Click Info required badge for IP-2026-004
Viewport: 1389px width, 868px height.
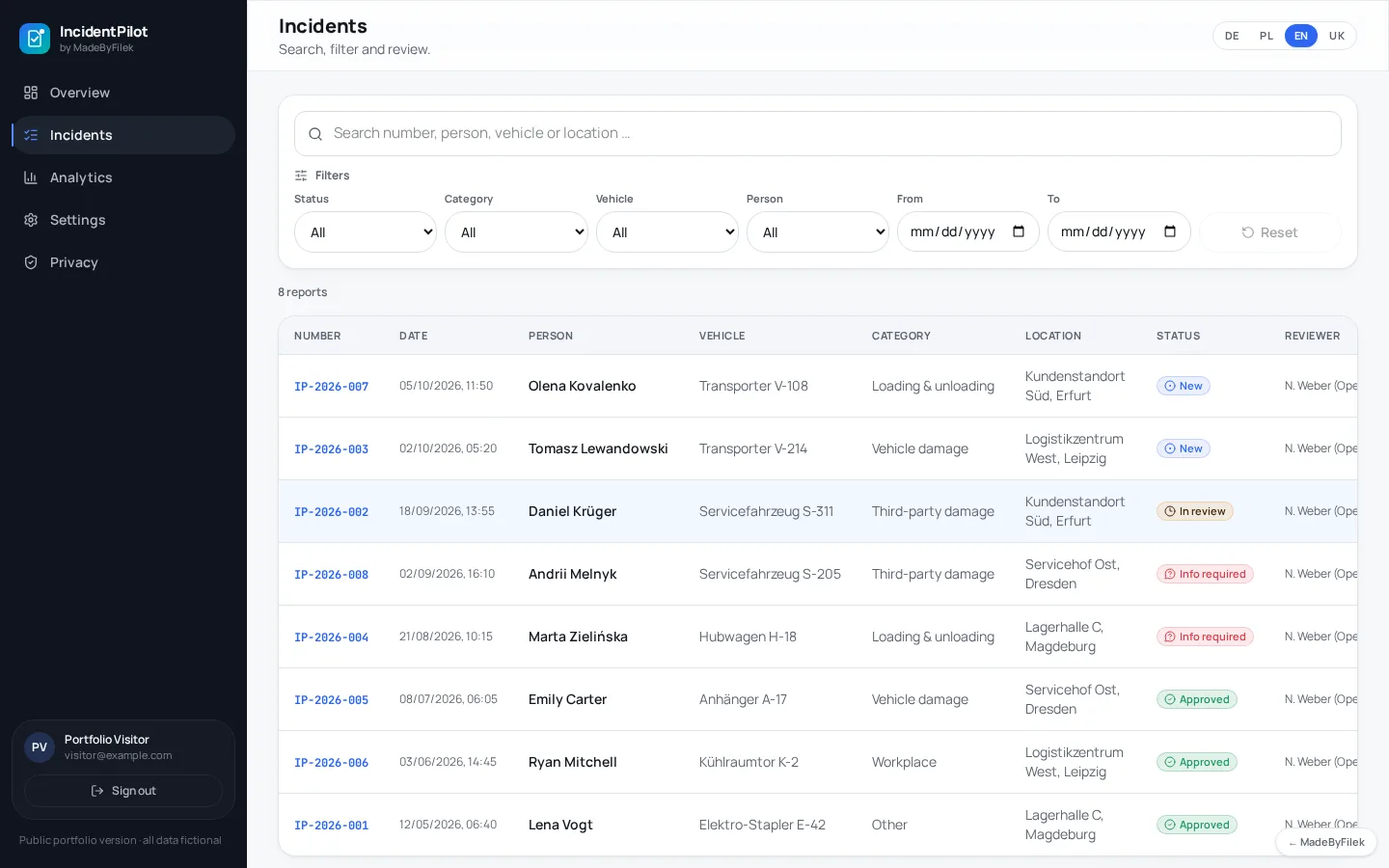1205,637
